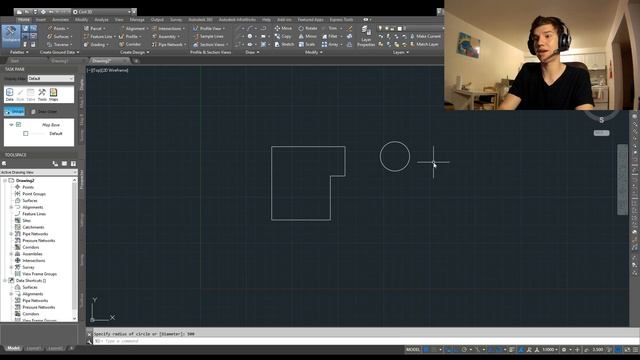Open the Parcel dropdown in ribbon
This screenshot has width=640, height=360.
point(94,28)
